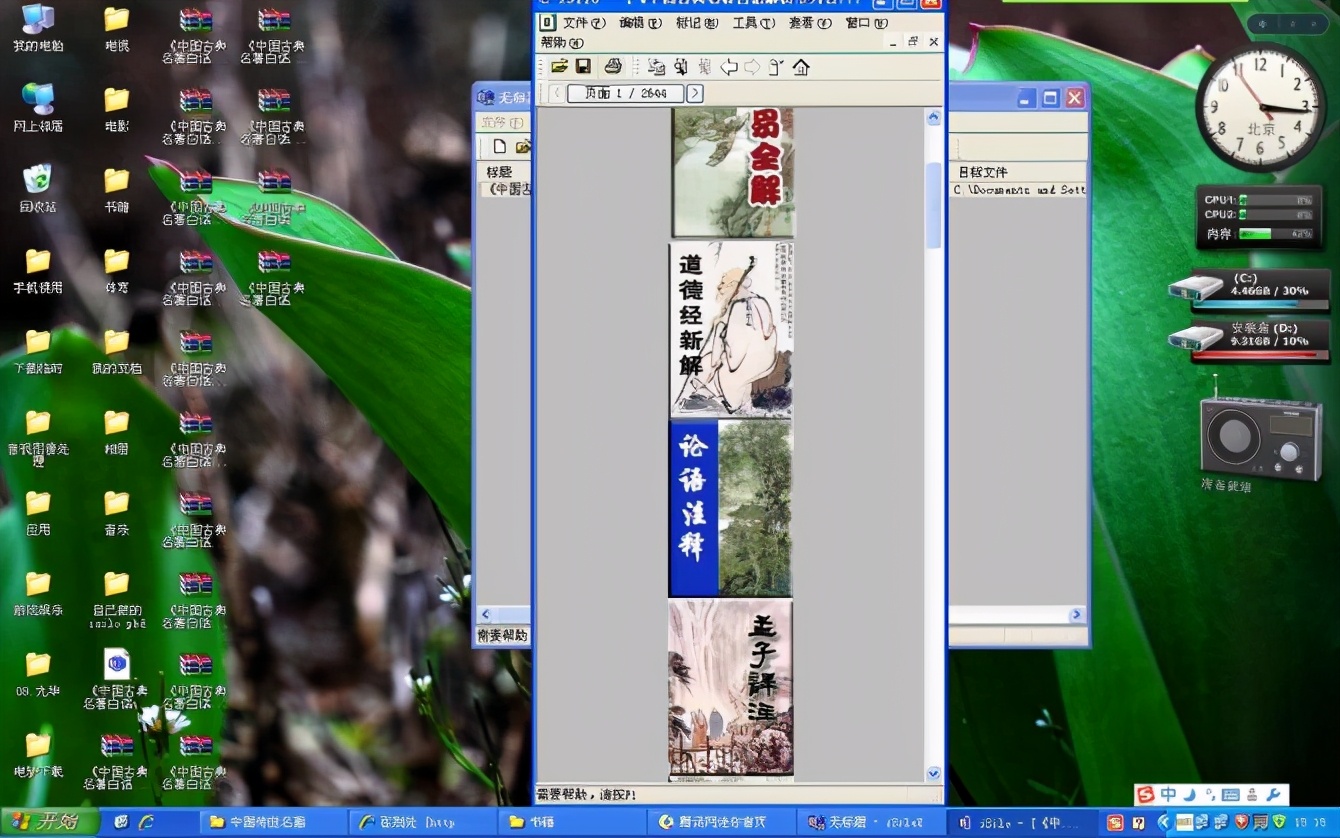Open the input method soft keyboard icon
Viewport: 1340px width, 838px height.
[x=1230, y=795]
